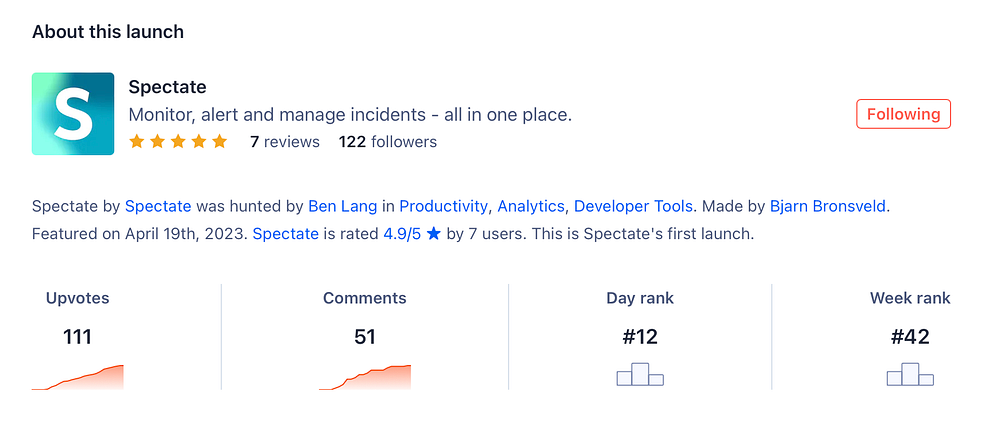Browse the Developer Tools topic
1000x422 pixels.
pos(633,207)
